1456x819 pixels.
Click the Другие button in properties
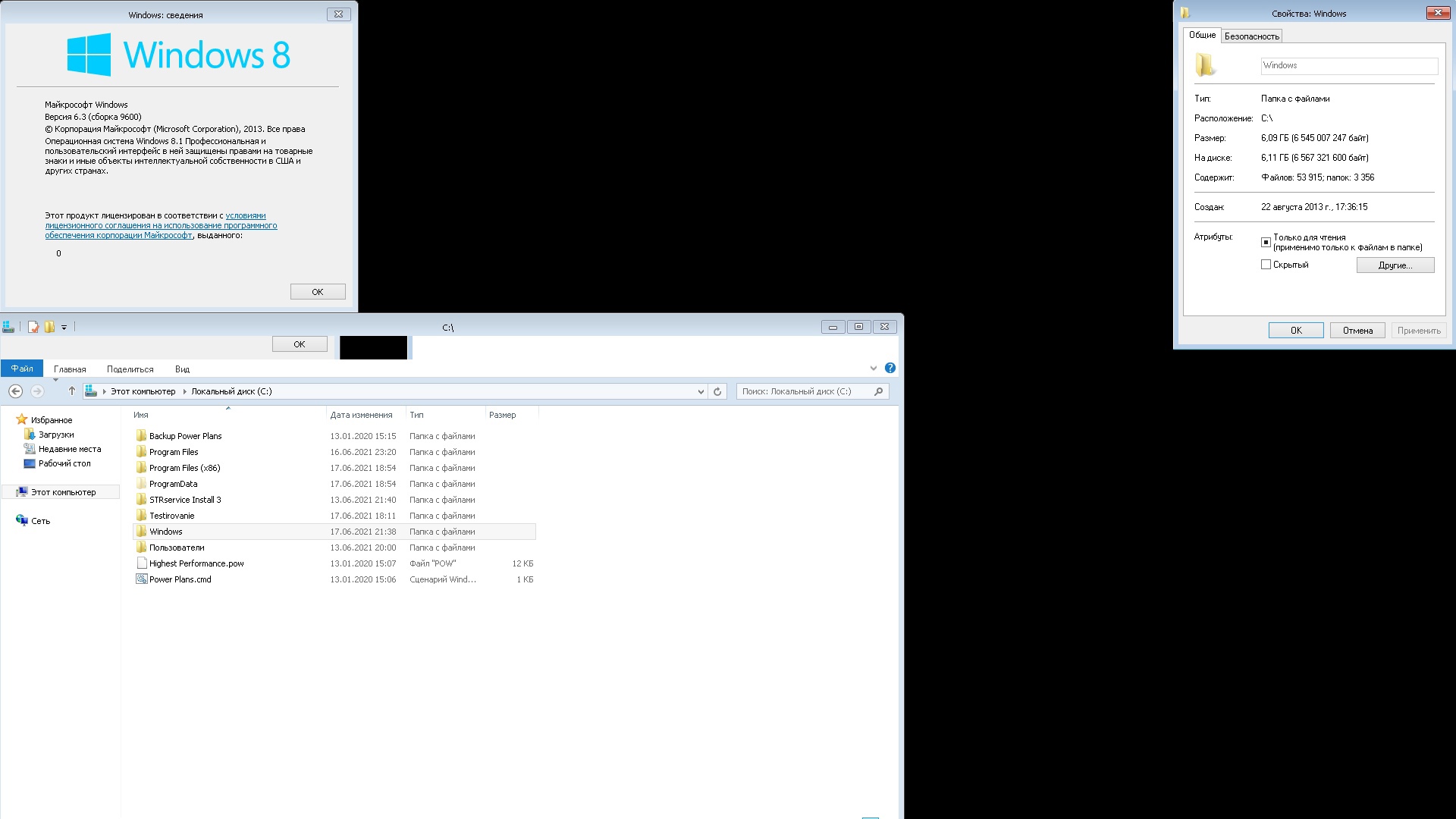point(1395,265)
